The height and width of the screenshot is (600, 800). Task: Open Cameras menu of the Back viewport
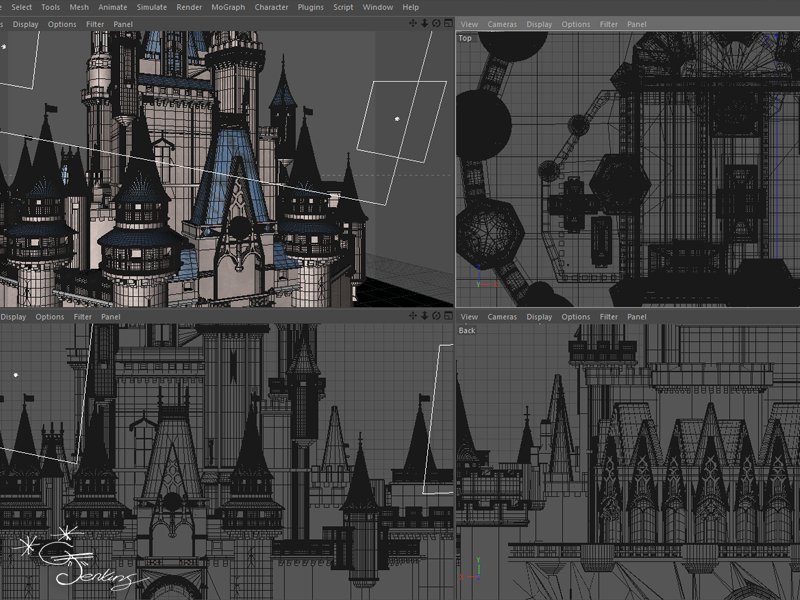click(x=502, y=316)
